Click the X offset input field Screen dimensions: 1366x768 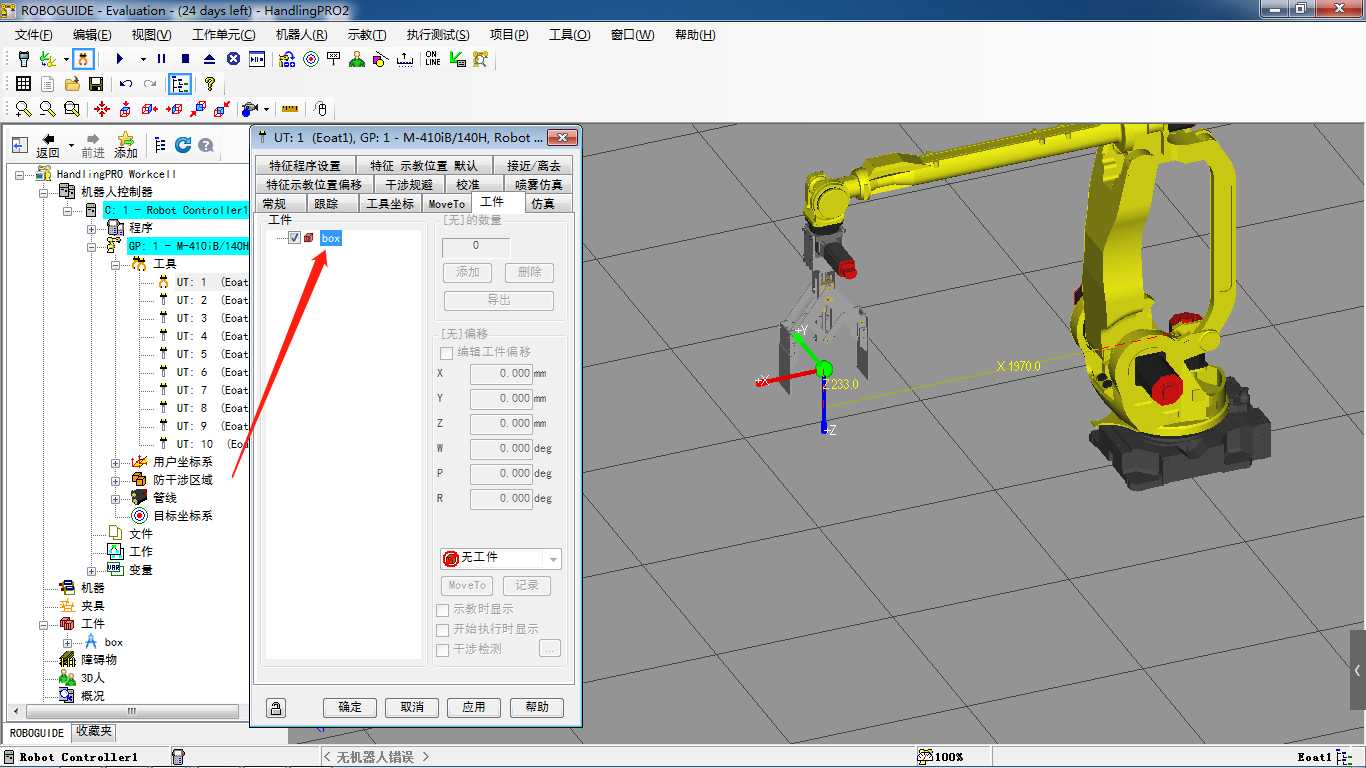(x=500, y=373)
